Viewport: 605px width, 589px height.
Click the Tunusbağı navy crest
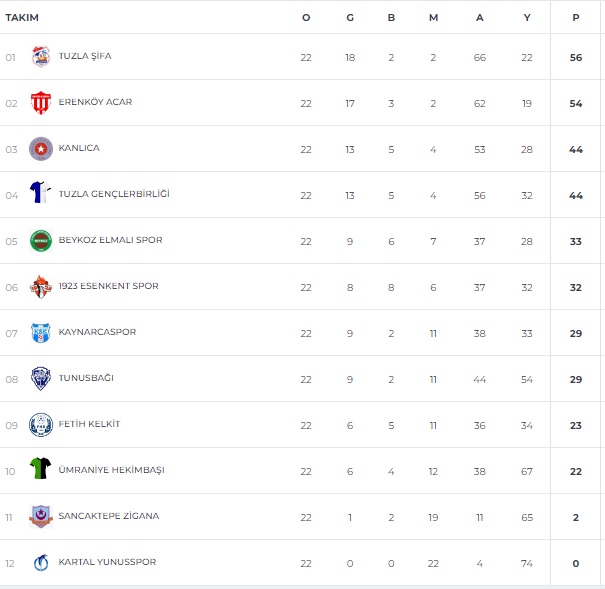click(x=41, y=378)
